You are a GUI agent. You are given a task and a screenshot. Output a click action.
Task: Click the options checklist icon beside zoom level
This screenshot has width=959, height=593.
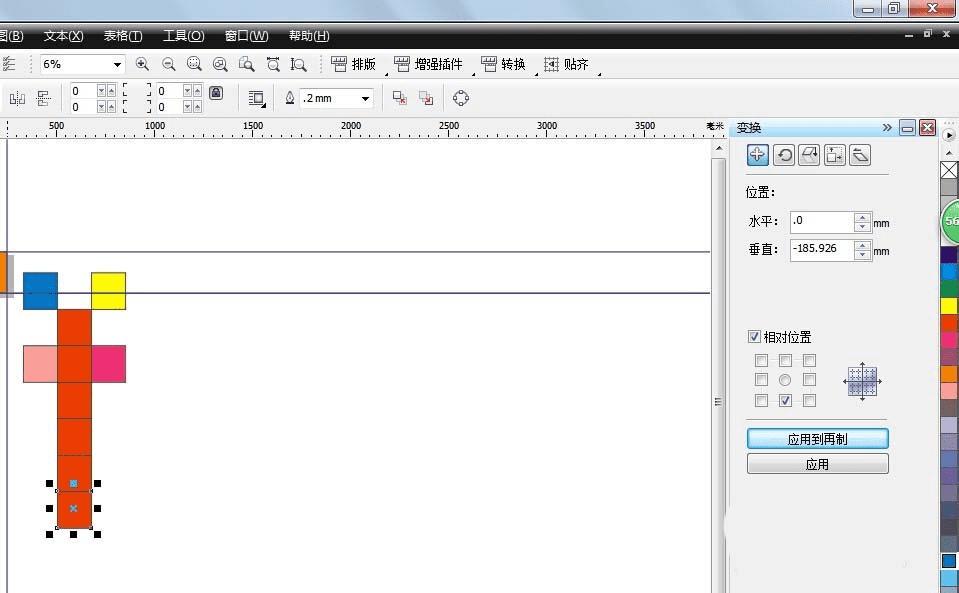[x=9, y=64]
